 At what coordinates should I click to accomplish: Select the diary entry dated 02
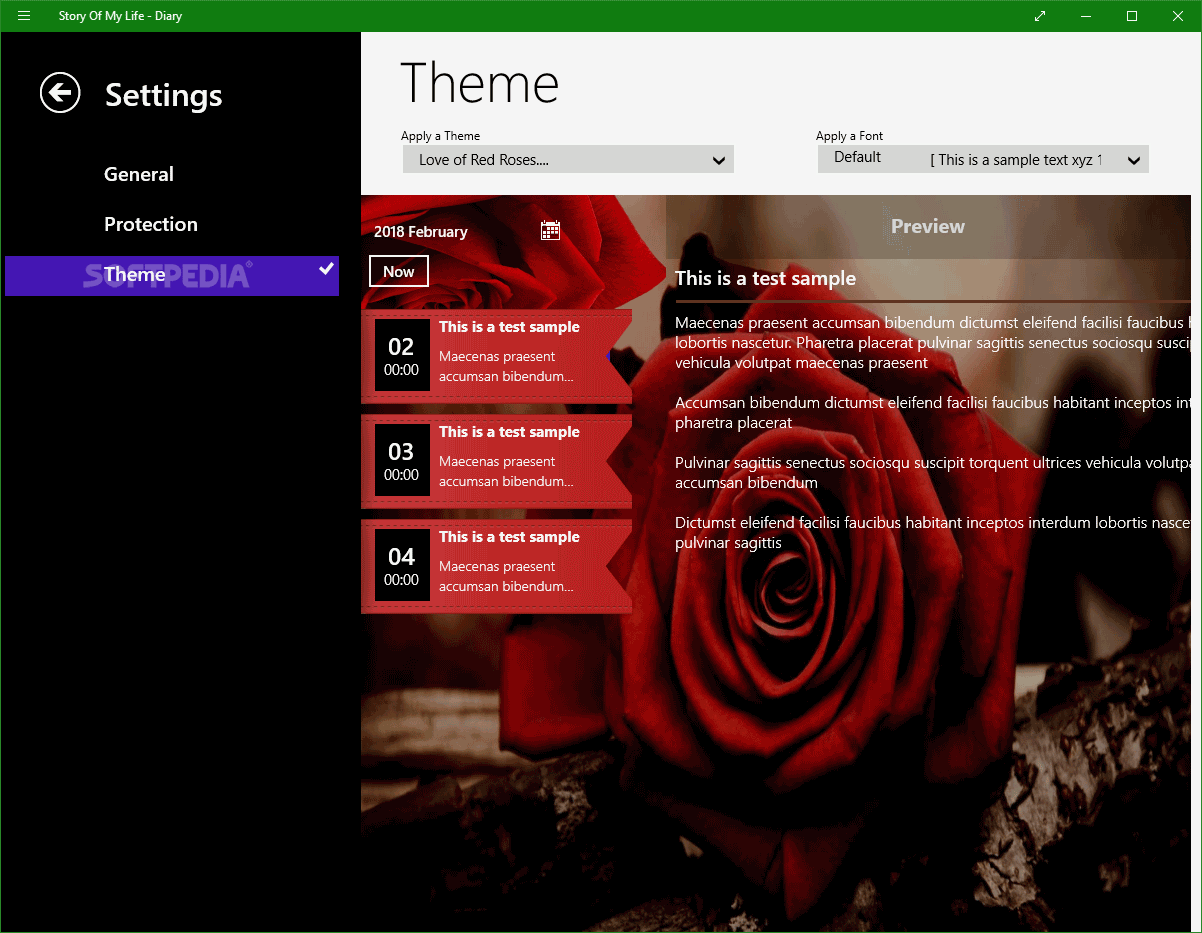pyautogui.click(x=496, y=357)
